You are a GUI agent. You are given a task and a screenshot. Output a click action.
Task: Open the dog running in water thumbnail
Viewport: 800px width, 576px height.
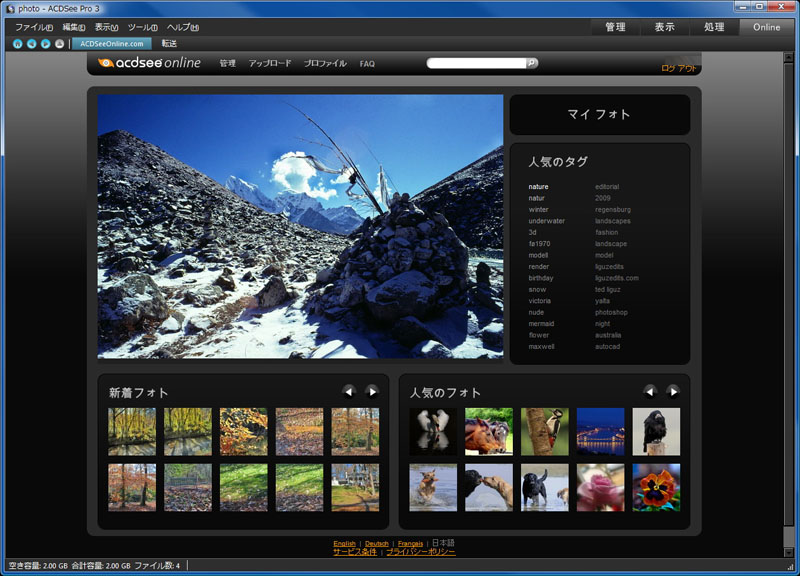433,487
